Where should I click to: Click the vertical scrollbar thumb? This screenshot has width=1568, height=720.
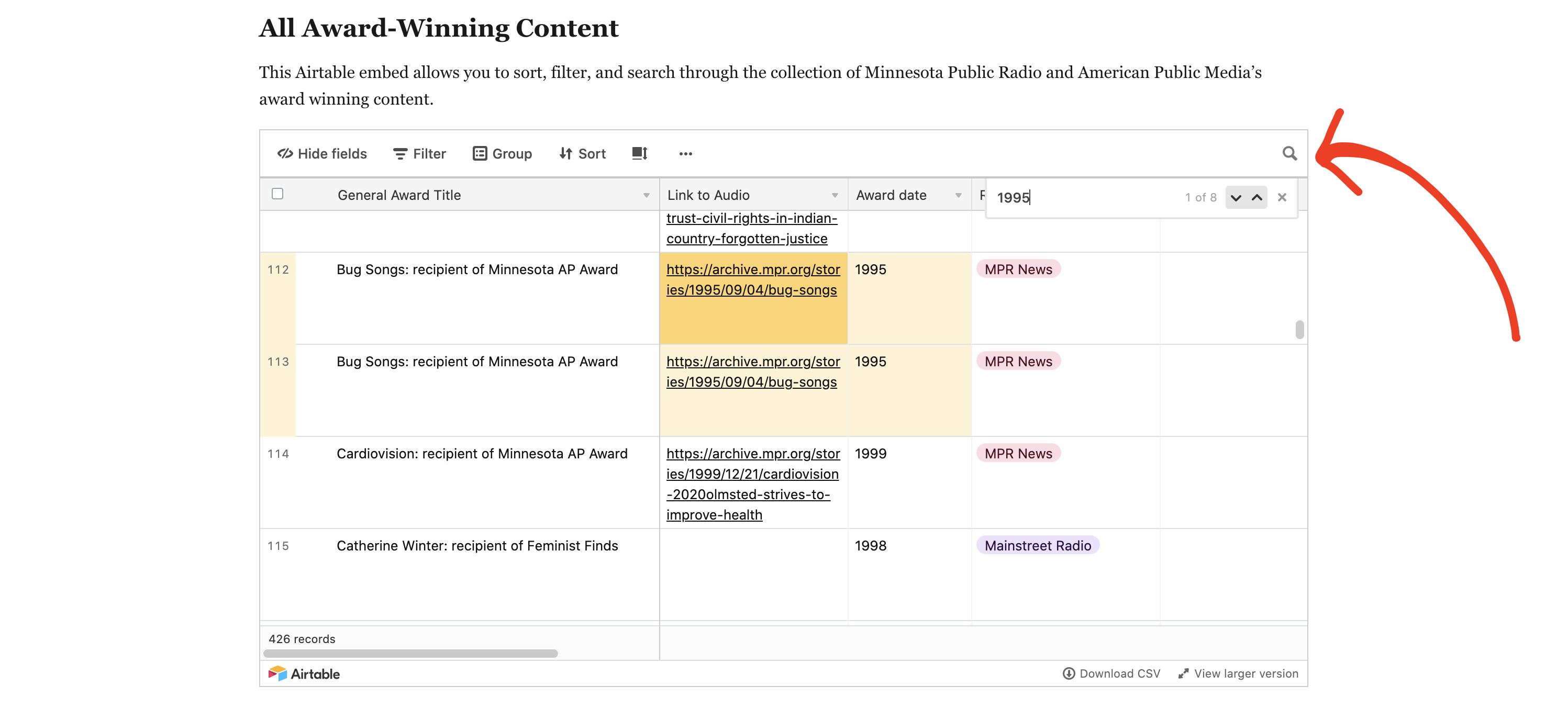tap(1299, 329)
